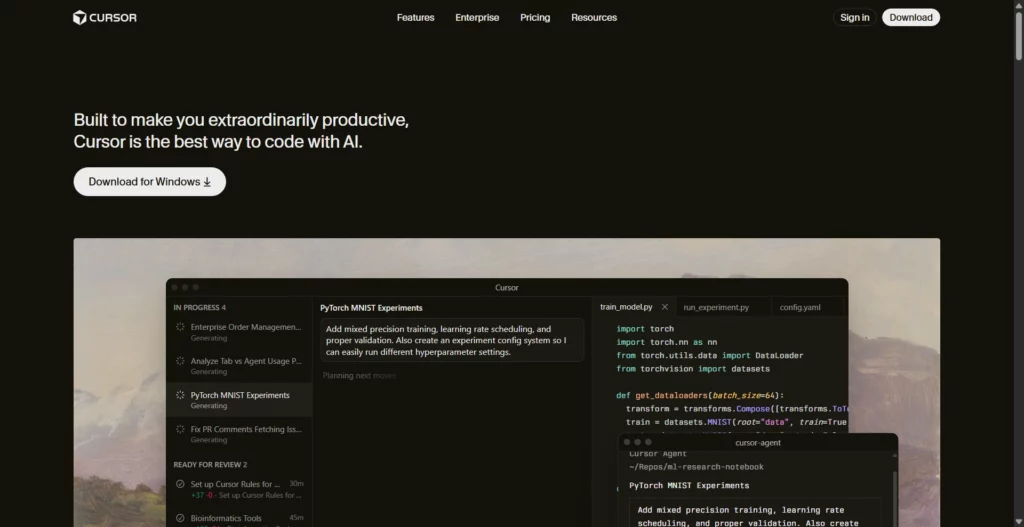Click the 45m timestamp on Bioinformatics Tools

pyautogui.click(x=296, y=518)
